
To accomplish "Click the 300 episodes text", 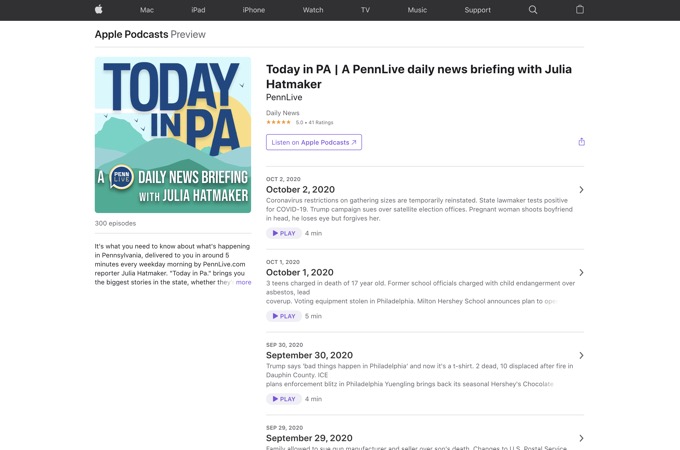I will point(115,223).
